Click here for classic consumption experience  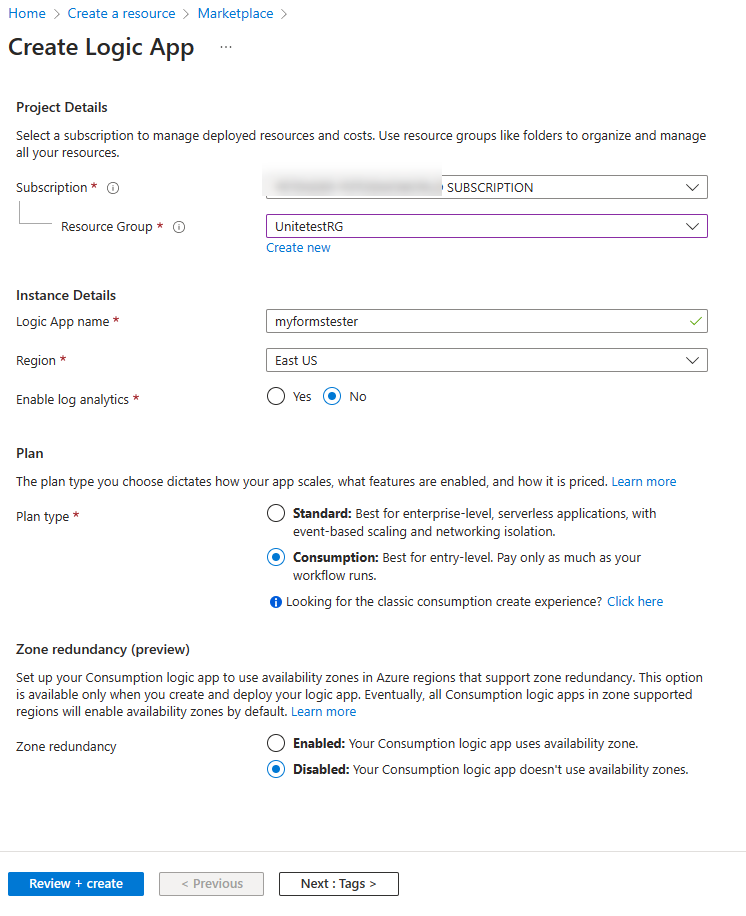(635, 601)
